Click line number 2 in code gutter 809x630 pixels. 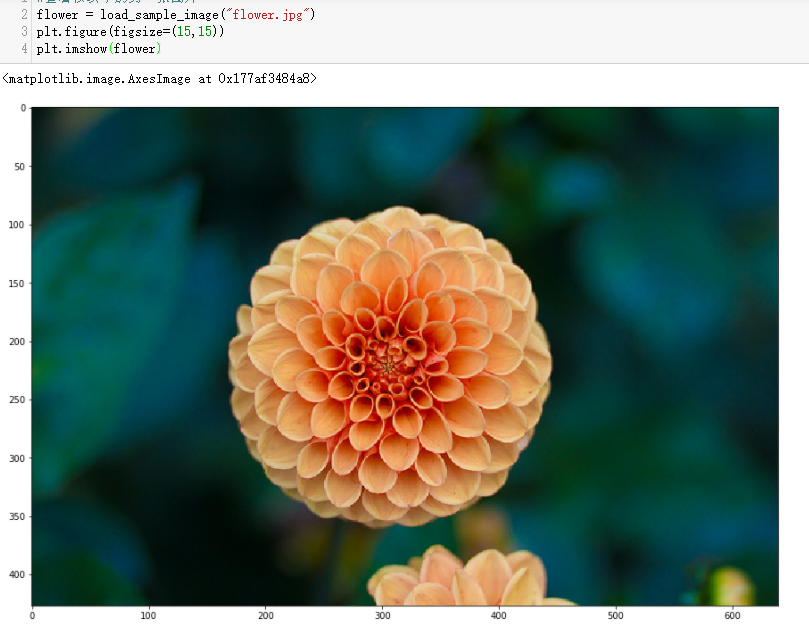pyautogui.click(x=24, y=15)
